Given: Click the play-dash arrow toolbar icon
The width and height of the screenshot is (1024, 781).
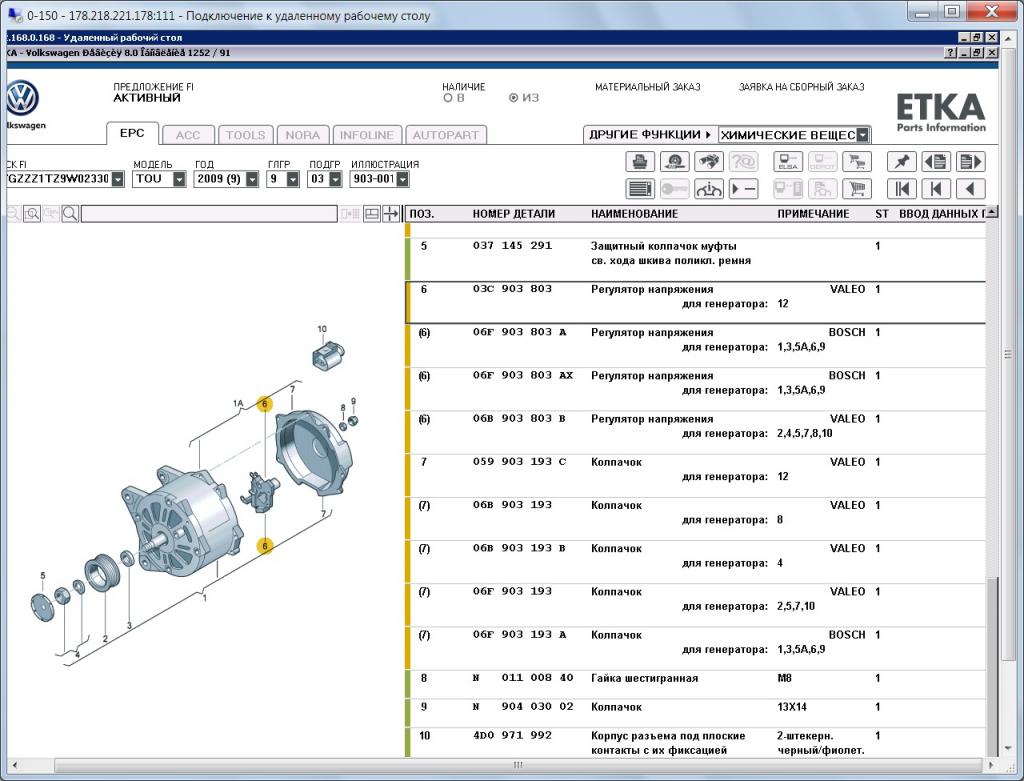Looking at the screenshot, I should pos(744,189).
